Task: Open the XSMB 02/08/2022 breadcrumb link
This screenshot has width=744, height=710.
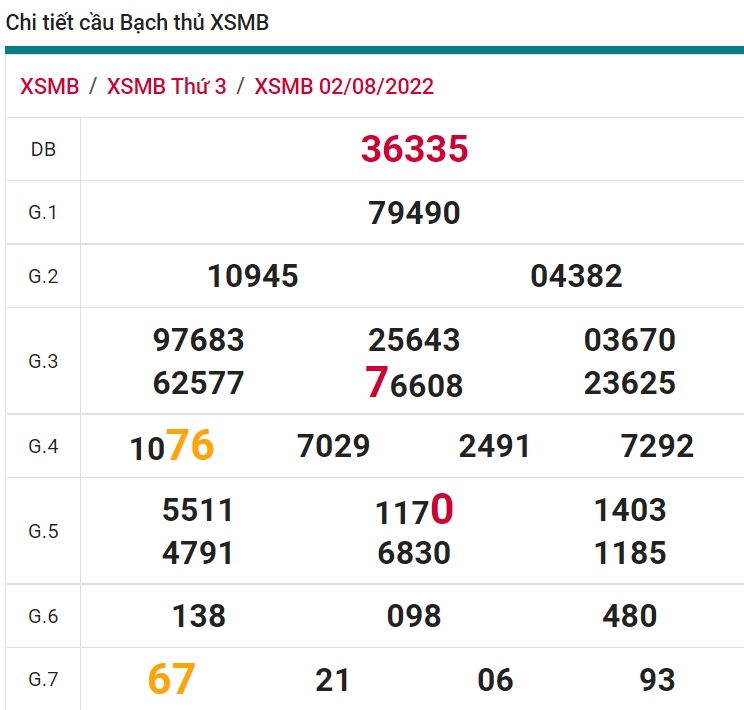Action: (x=344, y=86)
